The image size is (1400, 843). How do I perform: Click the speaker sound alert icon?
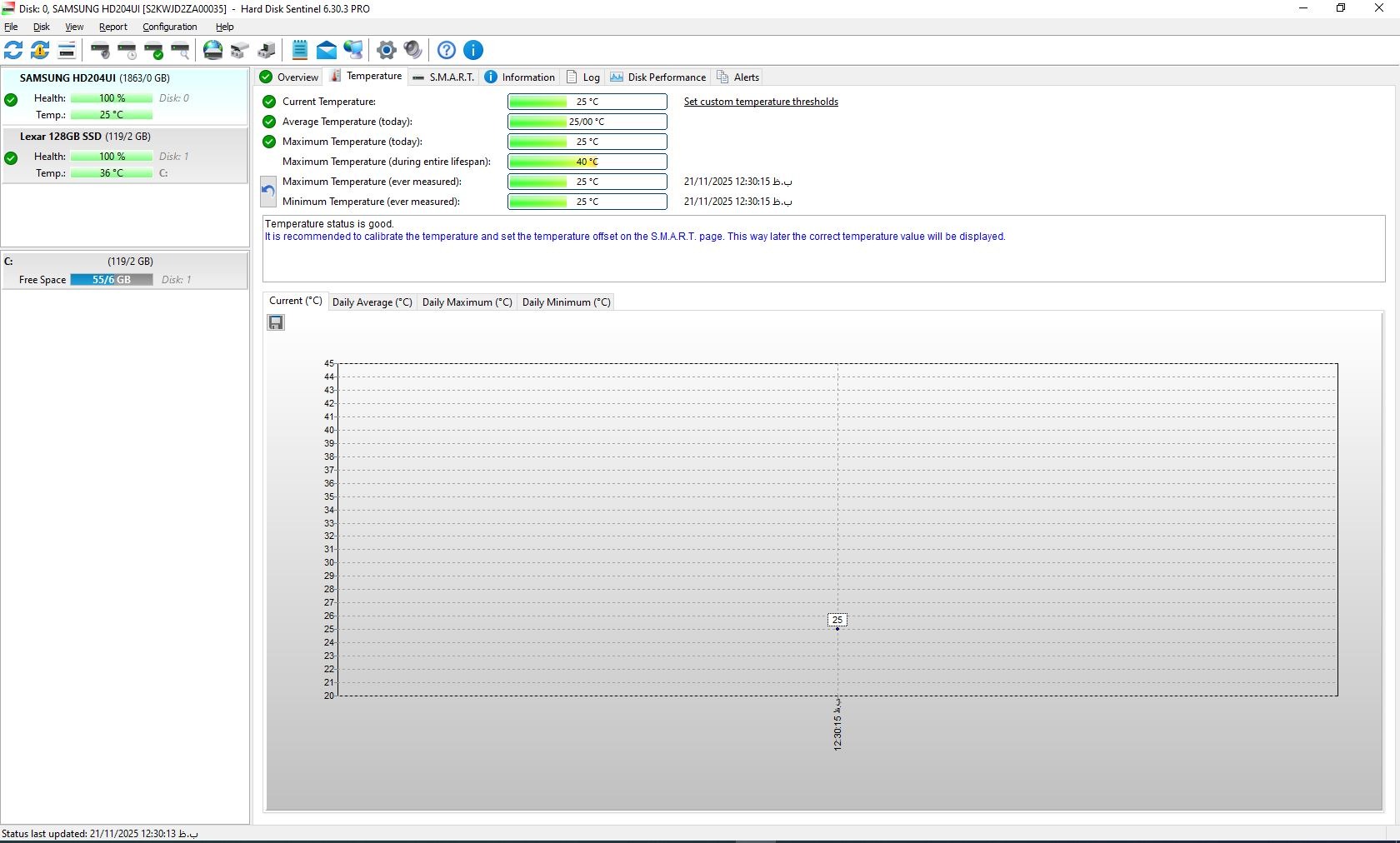[412, 50]
